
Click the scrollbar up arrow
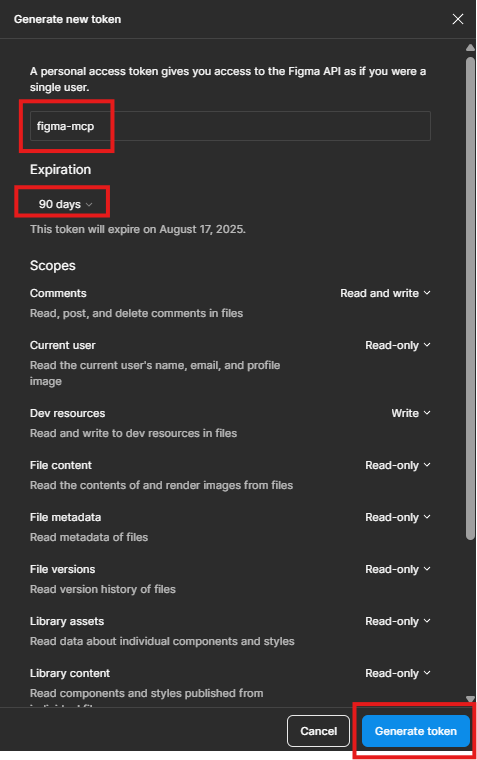coord(470,48)
